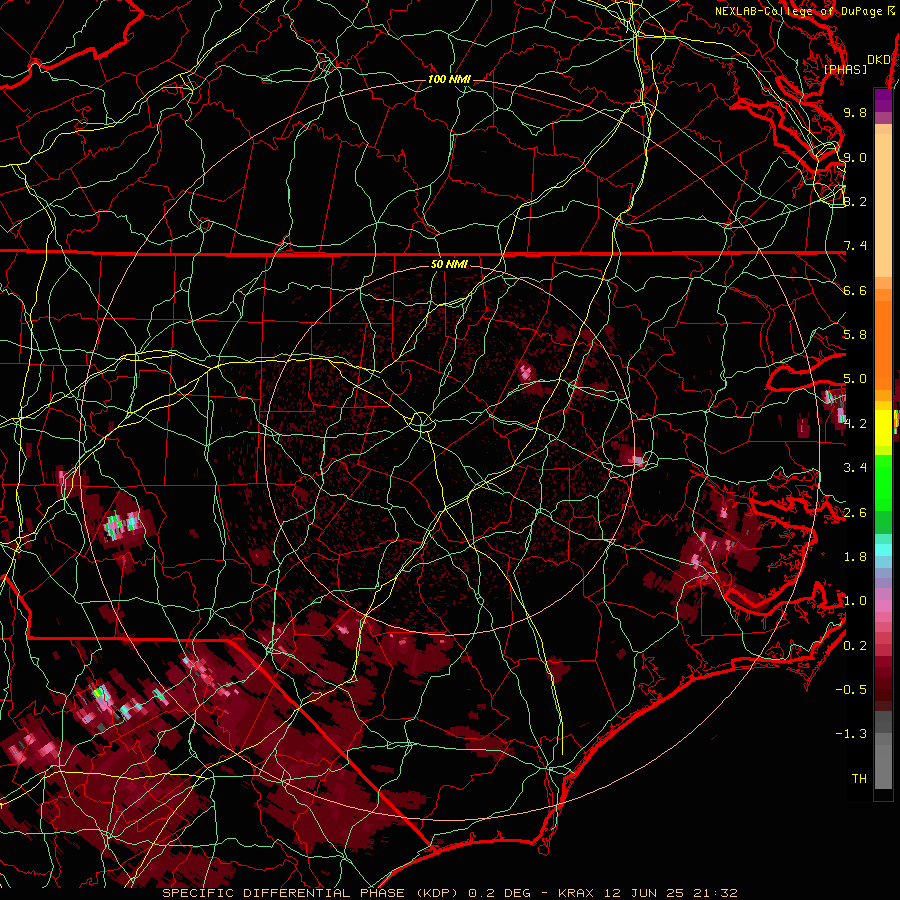Click the 0.2 DEG elevation text in the caption
900x900 pixels.
500,893
